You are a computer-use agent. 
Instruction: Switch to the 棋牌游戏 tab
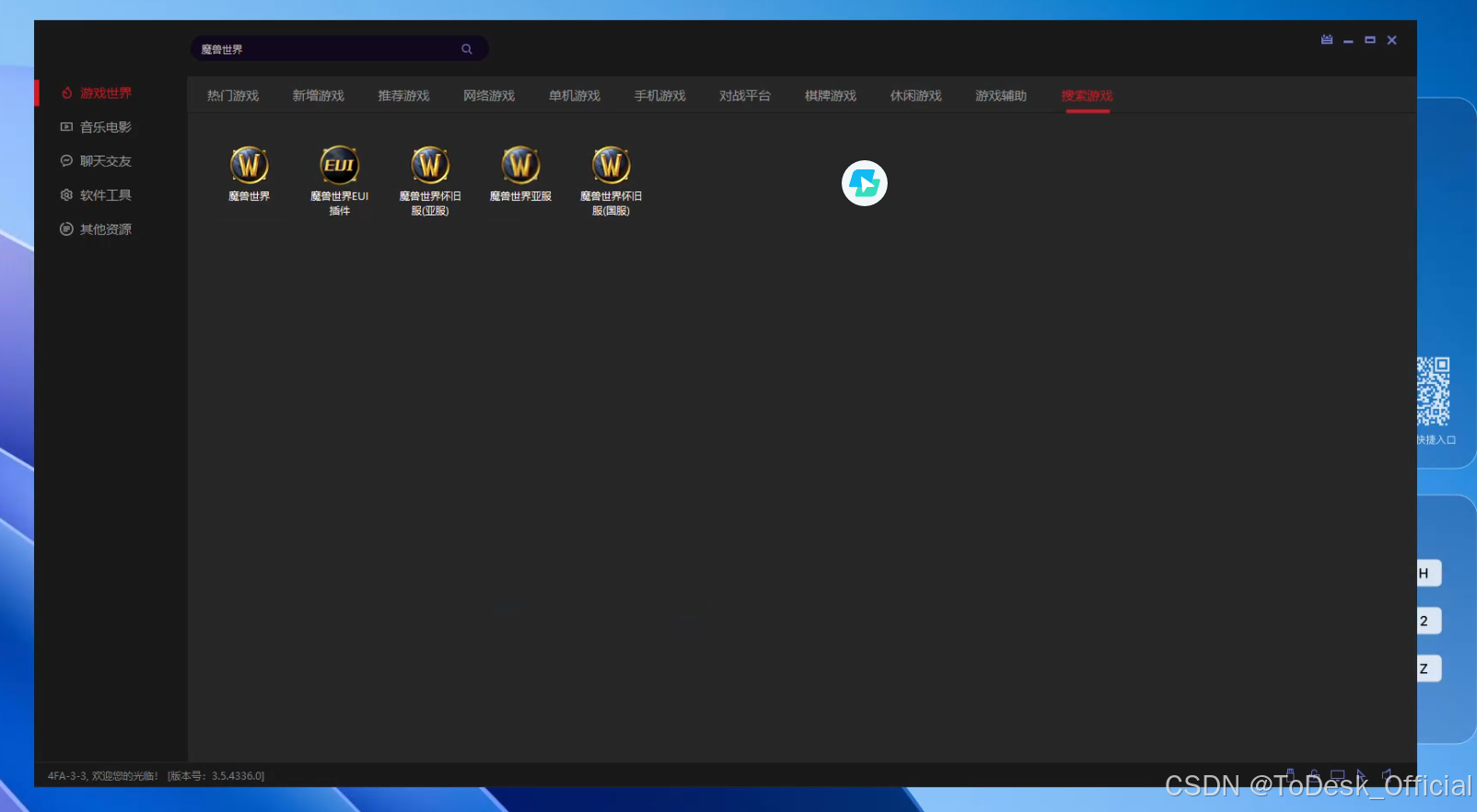point(831,96)
